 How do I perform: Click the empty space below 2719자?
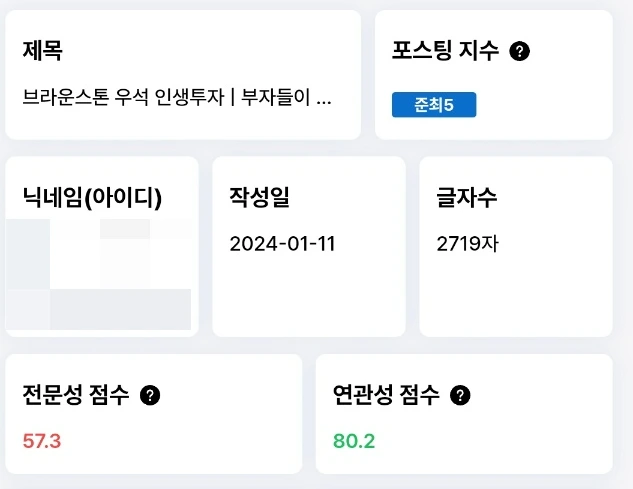click(x=516, y=295)
